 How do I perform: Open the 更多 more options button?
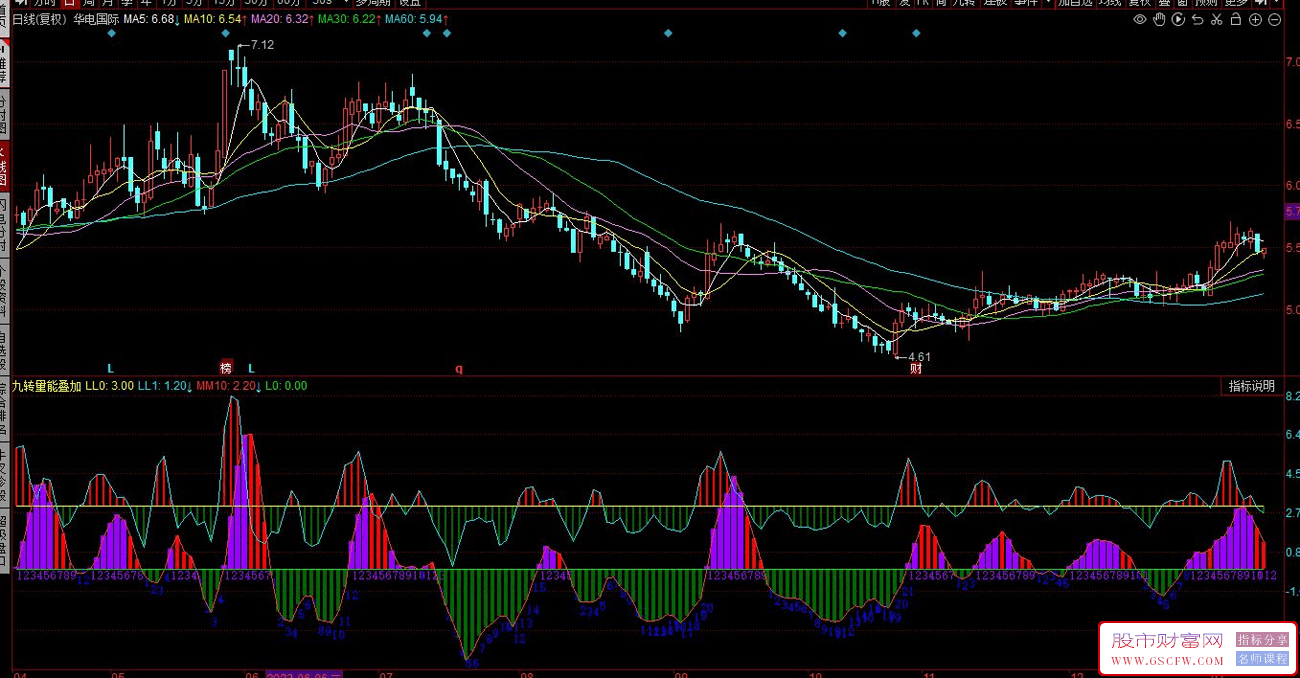(x=1235, y=4)
